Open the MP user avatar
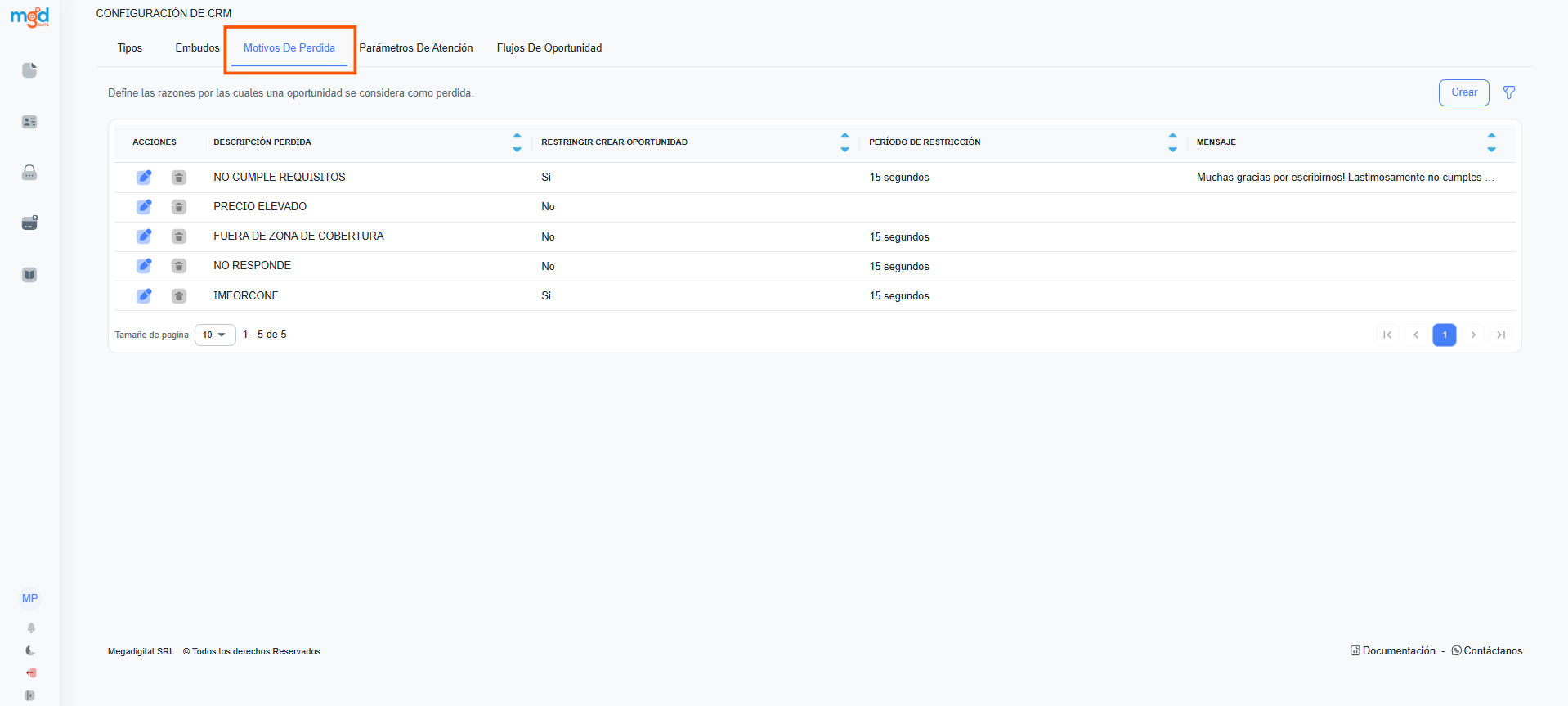1568x706 pixels. coord(30,598)
